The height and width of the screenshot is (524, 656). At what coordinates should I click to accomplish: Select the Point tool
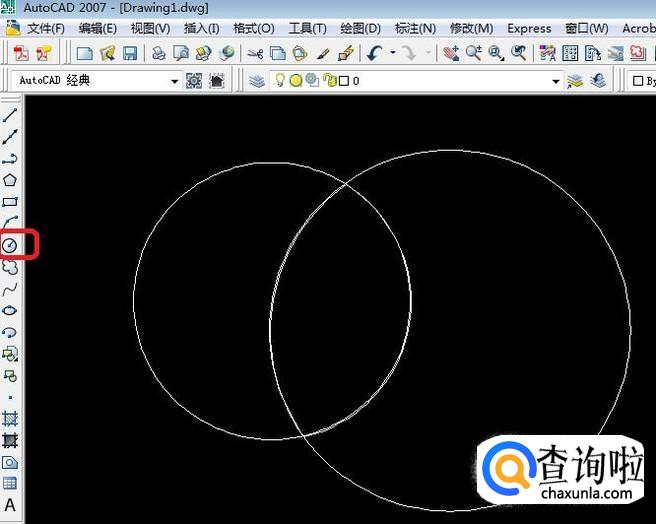10,397
